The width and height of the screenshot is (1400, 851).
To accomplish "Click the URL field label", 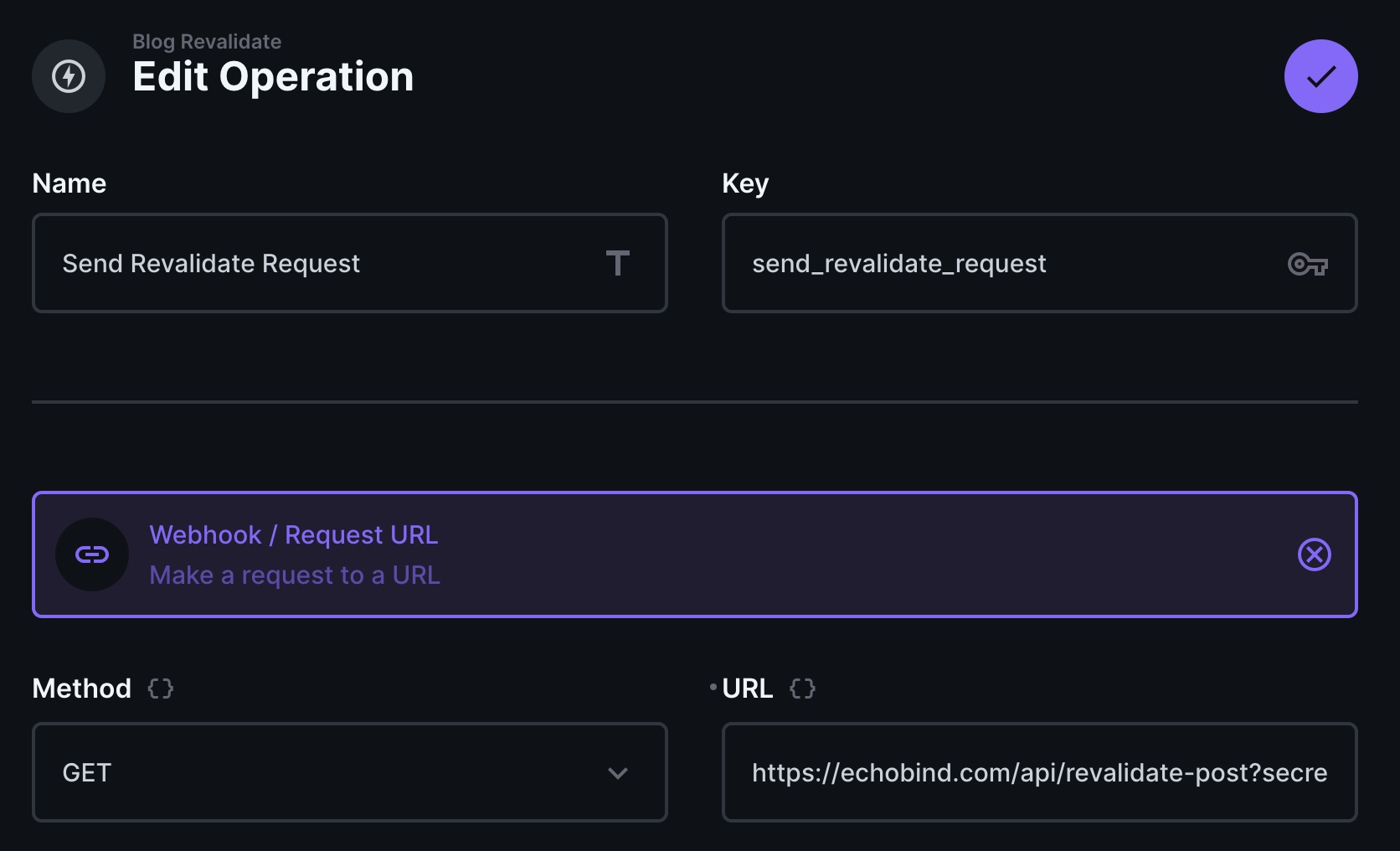I will click(747, 689).
